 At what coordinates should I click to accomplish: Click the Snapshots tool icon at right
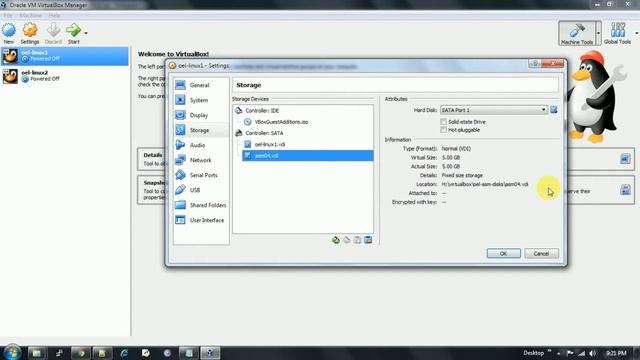coord(625,189)
